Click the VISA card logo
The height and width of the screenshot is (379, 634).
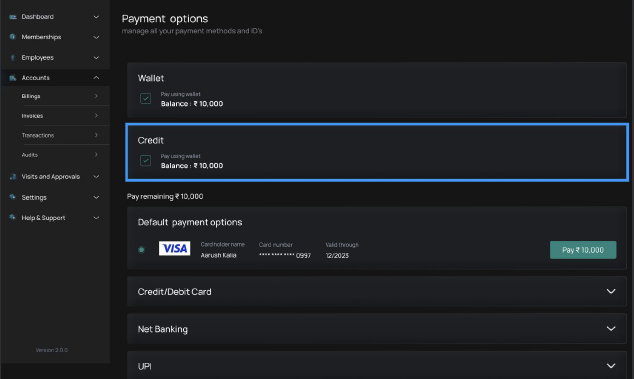pyautogui.click(x=174, y=248)
